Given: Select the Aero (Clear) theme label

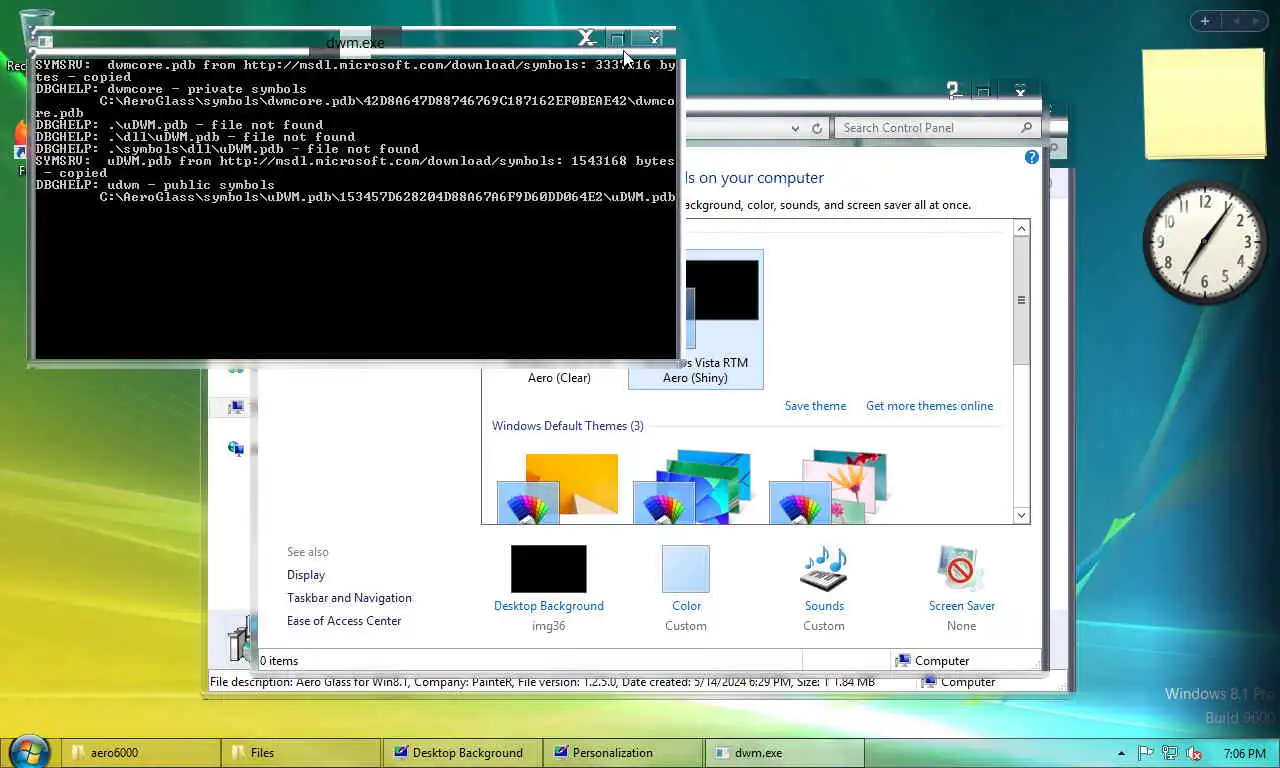Looking at the screenshot, I should (559, 378).
